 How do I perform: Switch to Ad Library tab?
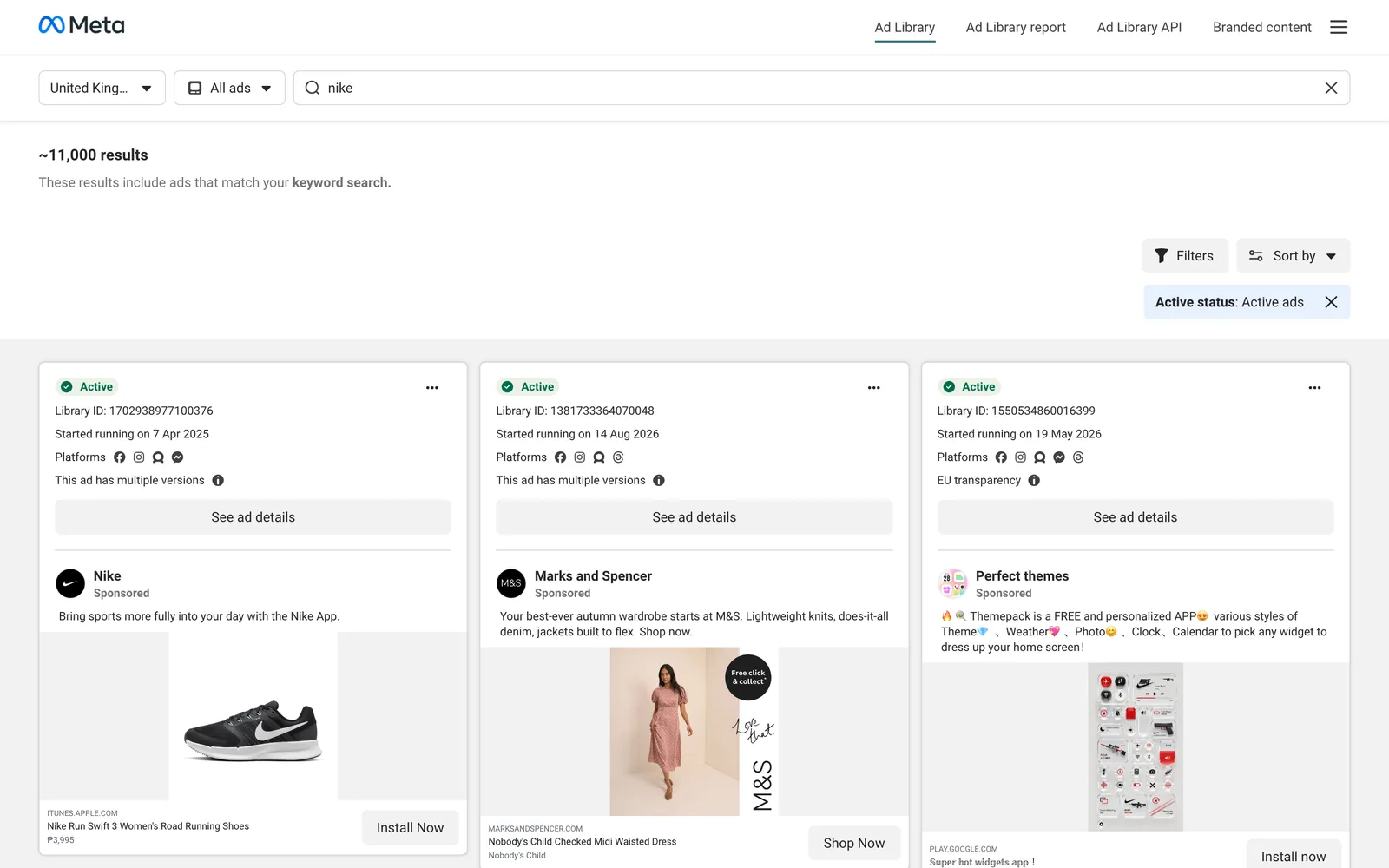[x=905, y=27]
